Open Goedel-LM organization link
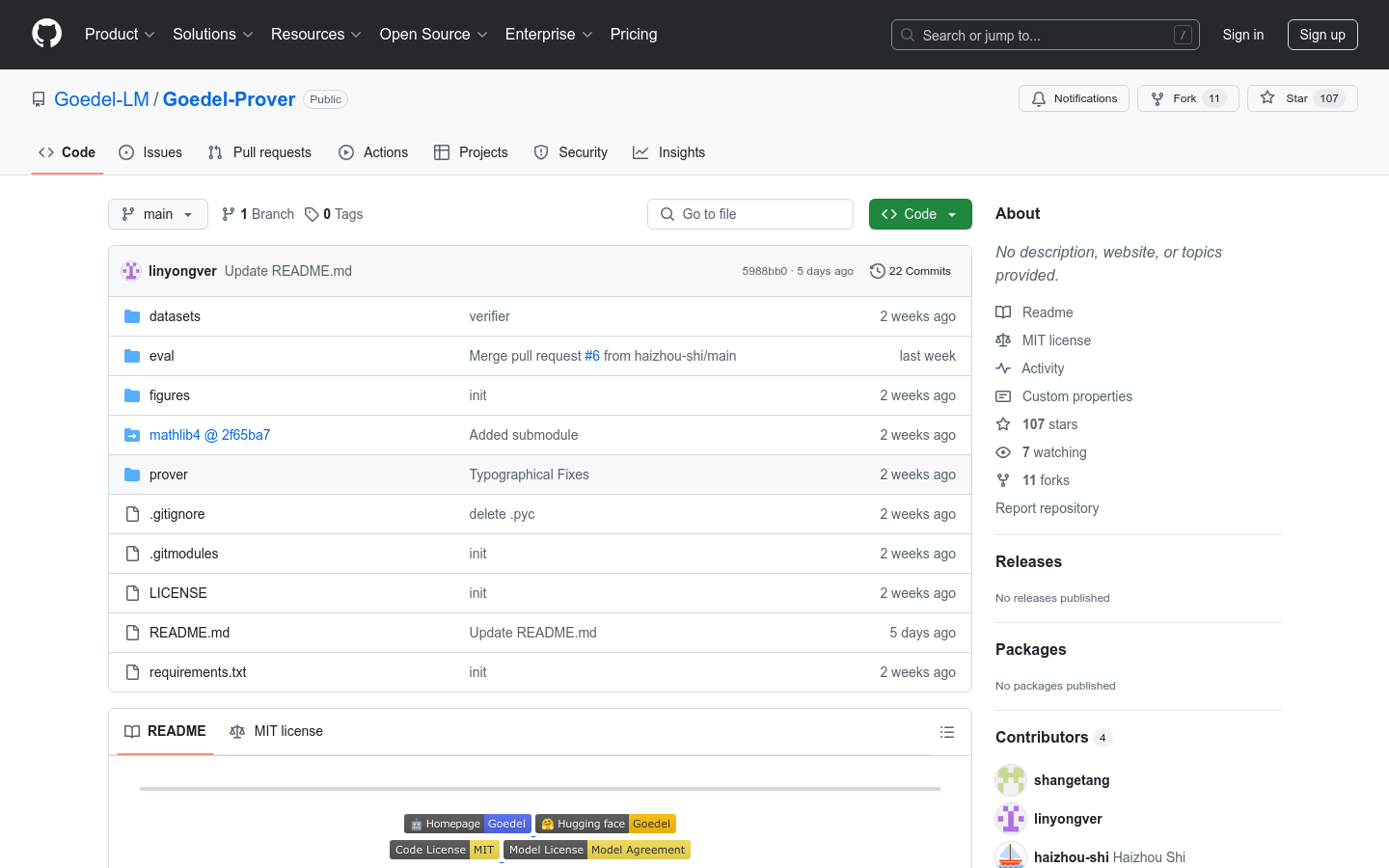1389x868 pixels. [x=101, y=99]
